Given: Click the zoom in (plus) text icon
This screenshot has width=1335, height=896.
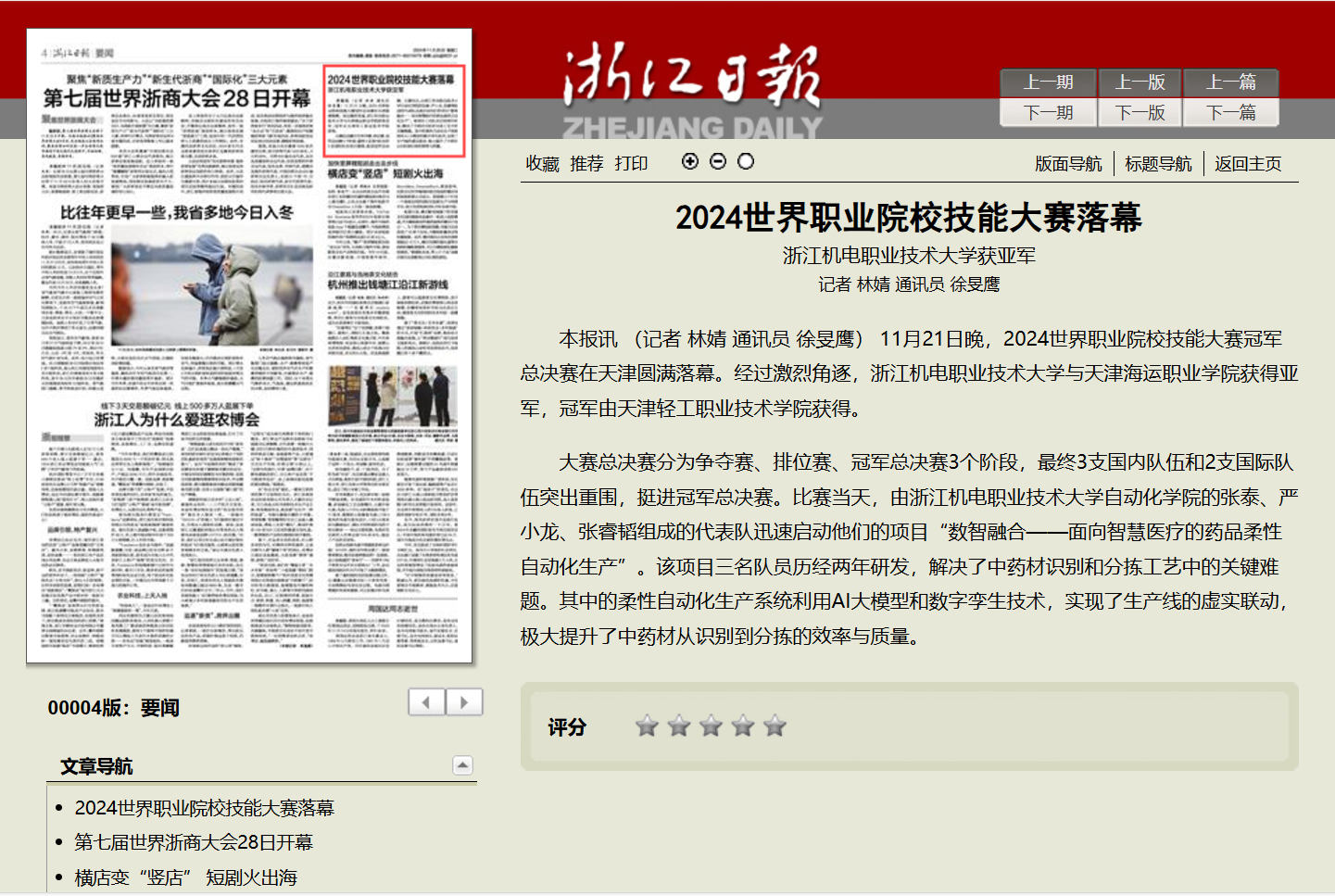Looking at the screenshot, I should 690,161.
